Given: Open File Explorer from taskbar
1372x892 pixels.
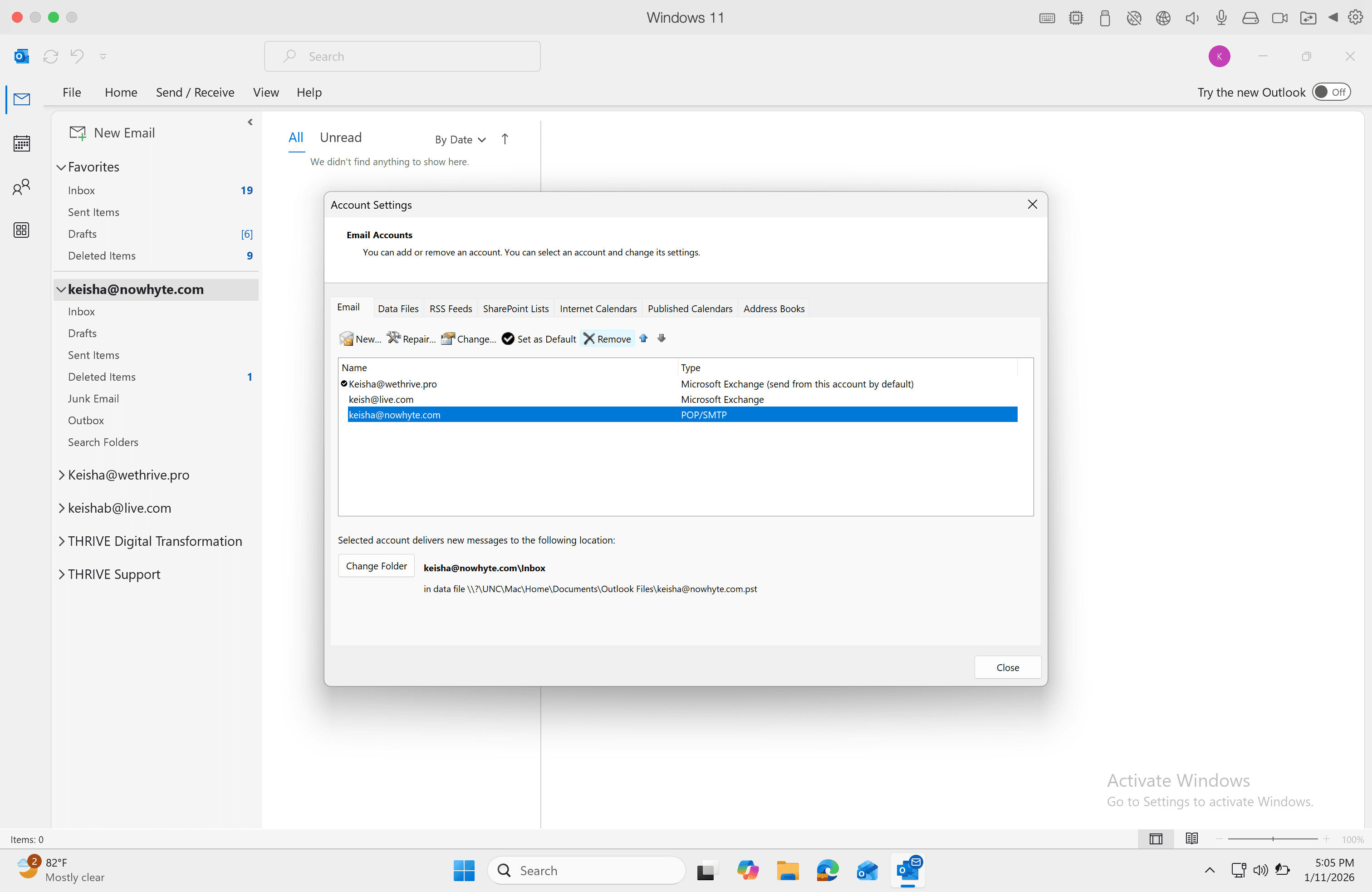Looking at the screenshot, I should coord(787,870).
